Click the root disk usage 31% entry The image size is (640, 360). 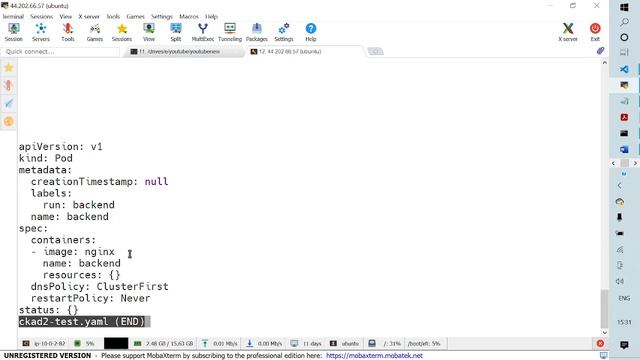point(384,344)
